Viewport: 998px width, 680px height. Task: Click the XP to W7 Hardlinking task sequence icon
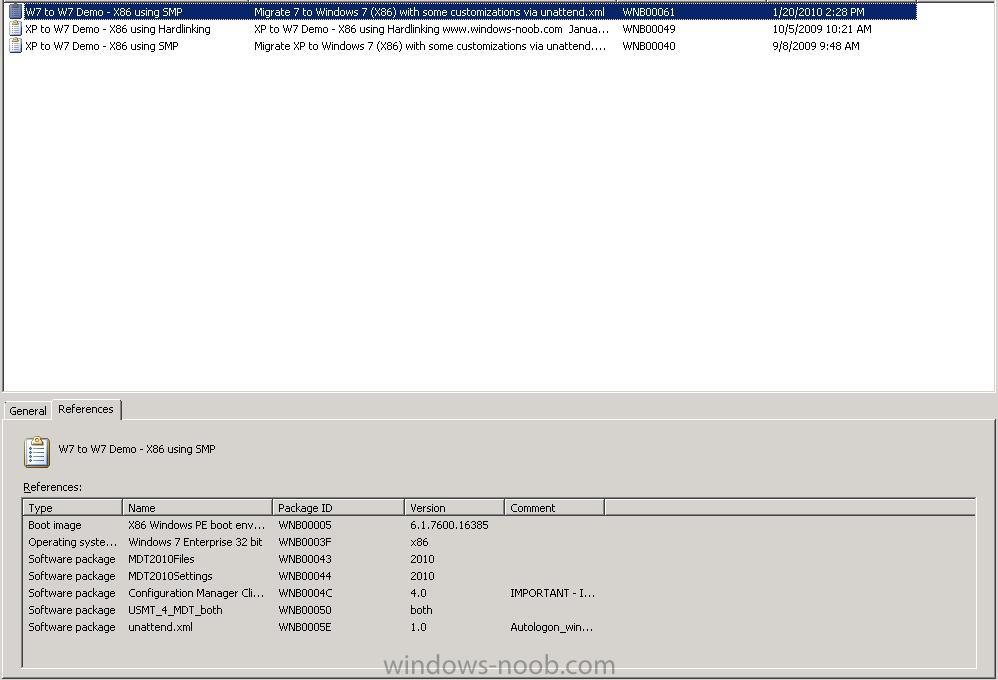15,29
